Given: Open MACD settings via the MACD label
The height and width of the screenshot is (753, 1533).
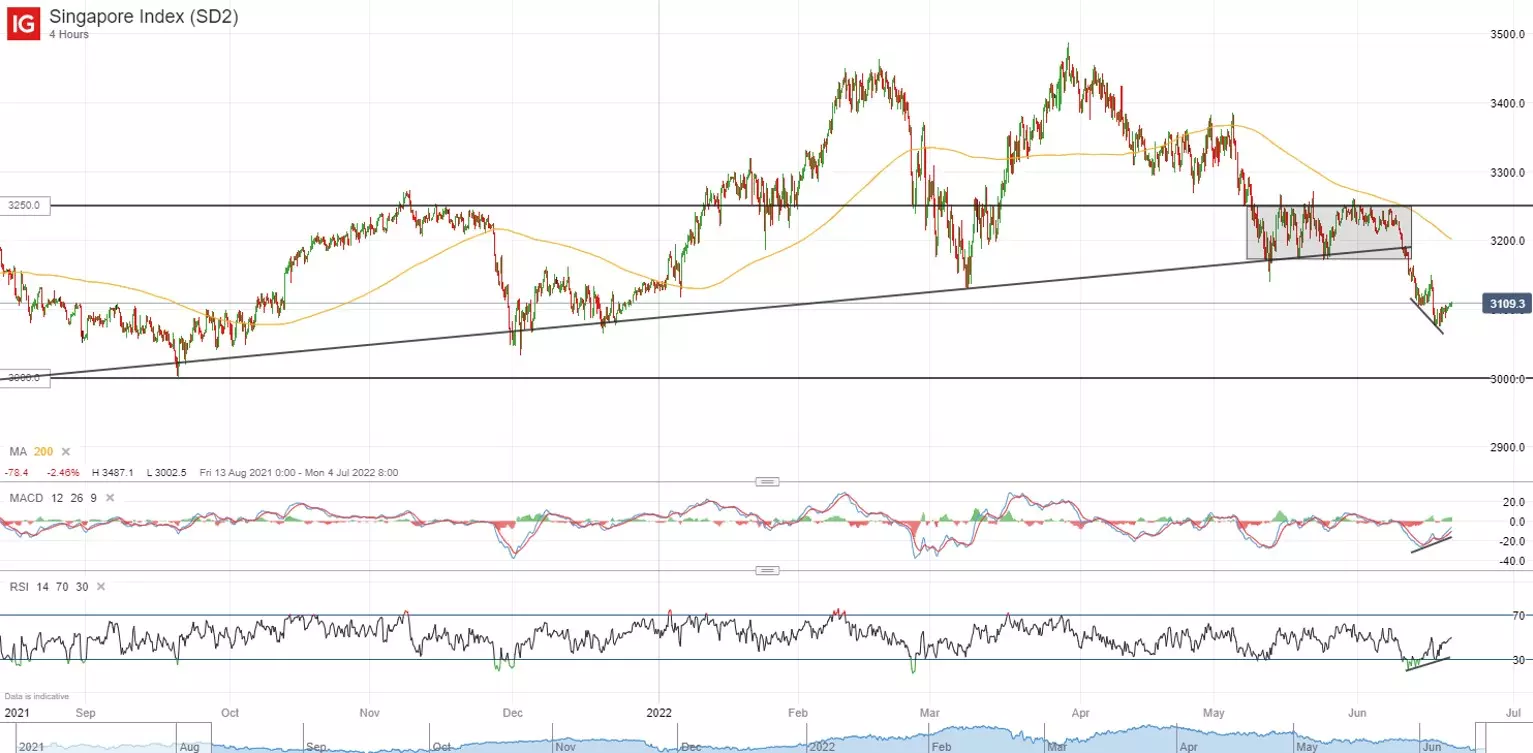Looking at the screenshot, I should point(25,498).
